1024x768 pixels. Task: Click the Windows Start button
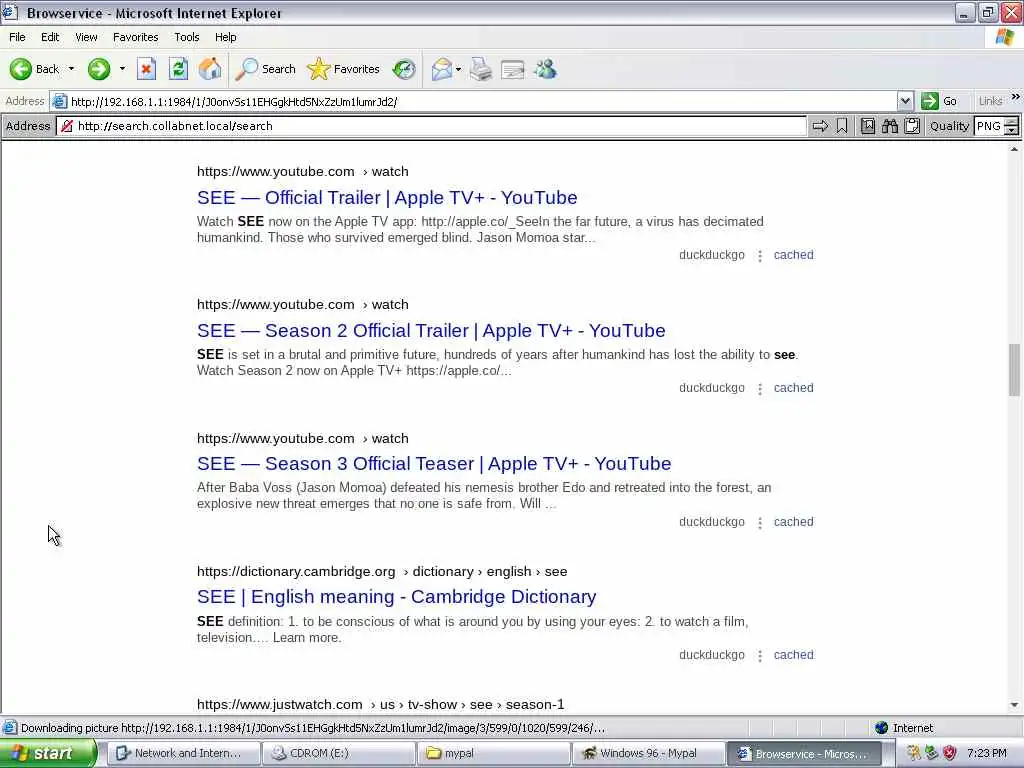click(x=48, y=754)
